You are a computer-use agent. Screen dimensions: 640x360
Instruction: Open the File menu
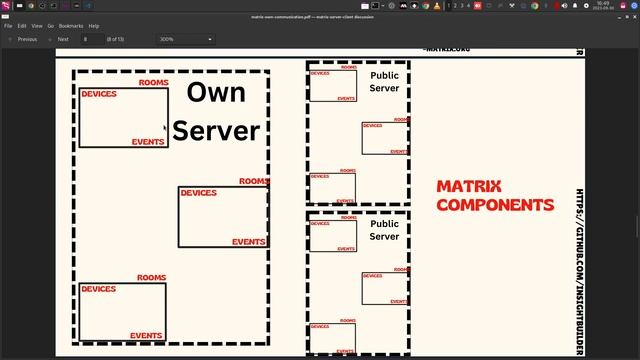tap(8, 26)
